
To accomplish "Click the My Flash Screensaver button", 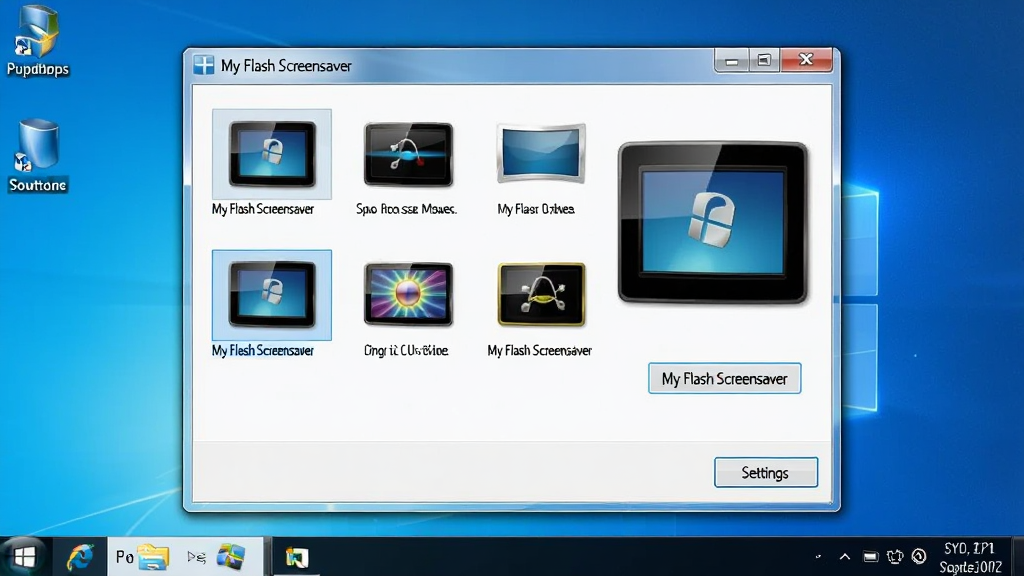I will (724, 379).
